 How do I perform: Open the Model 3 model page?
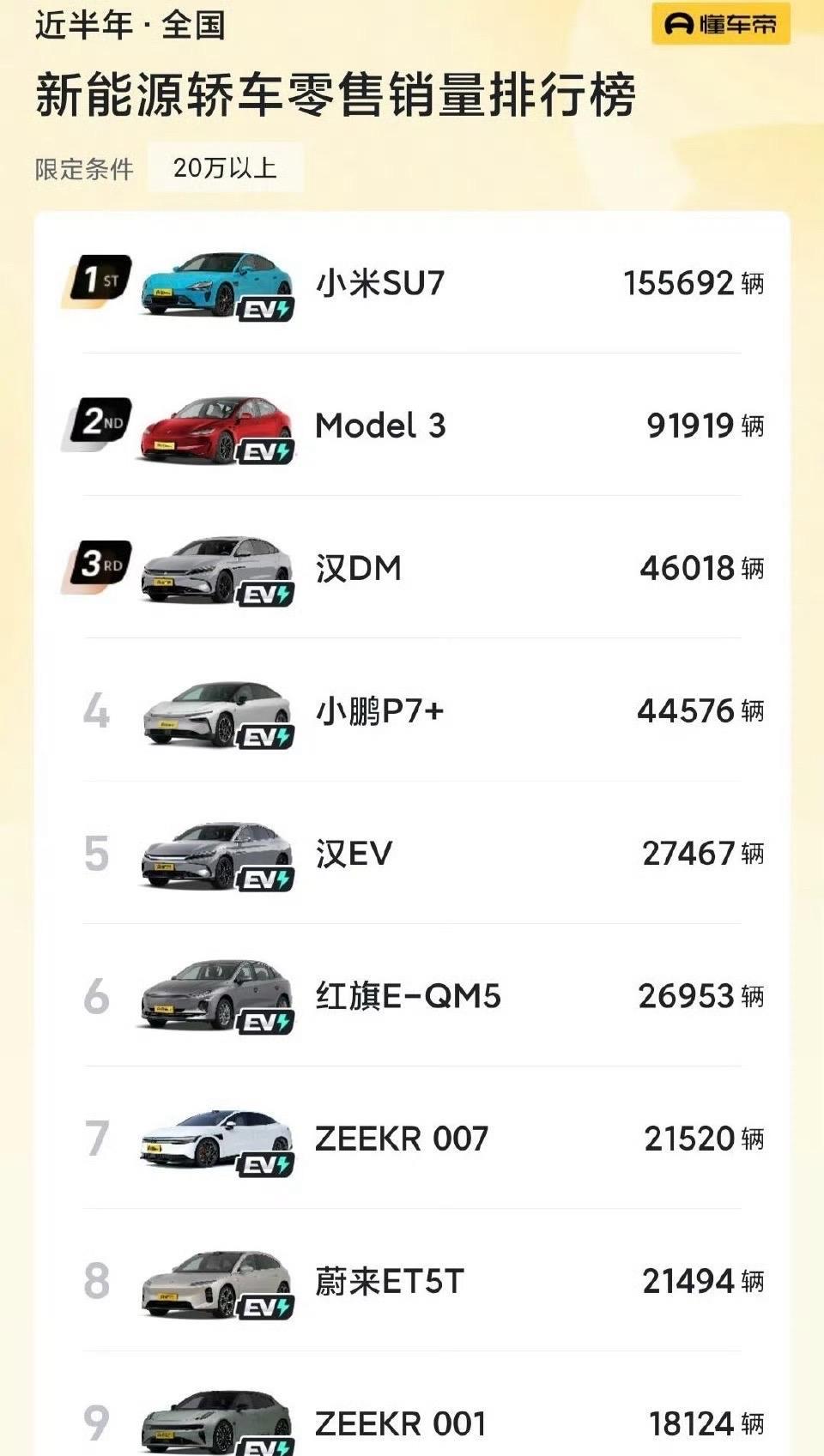tap(380, 426)
